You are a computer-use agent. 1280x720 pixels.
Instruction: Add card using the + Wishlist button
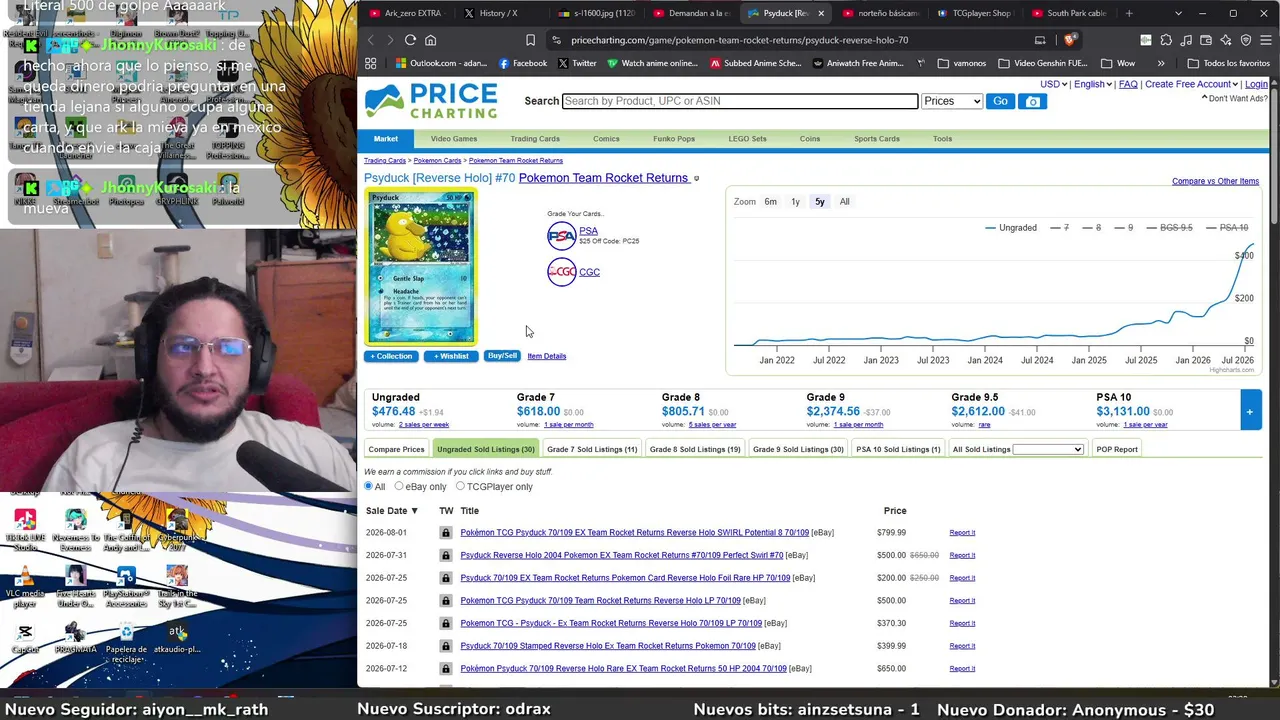pyautogui.click(x=450, y=356)
